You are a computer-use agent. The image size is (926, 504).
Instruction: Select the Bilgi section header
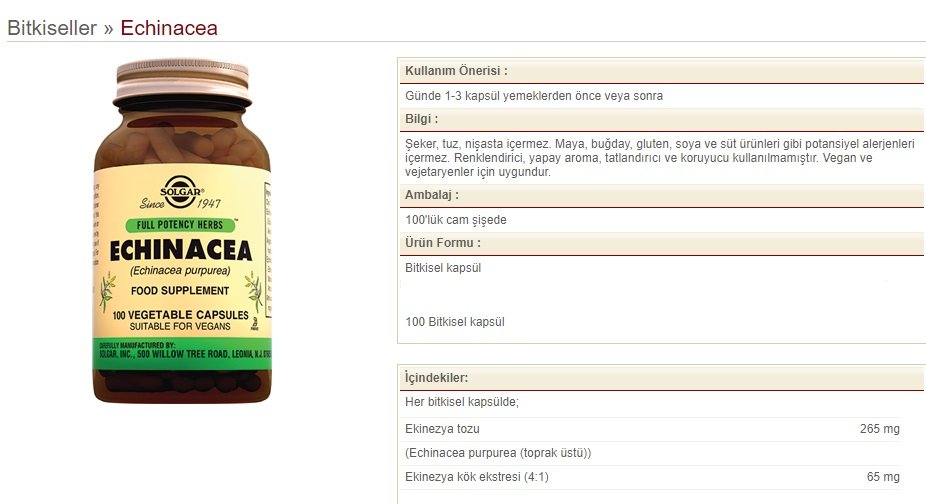click(661, 119)
